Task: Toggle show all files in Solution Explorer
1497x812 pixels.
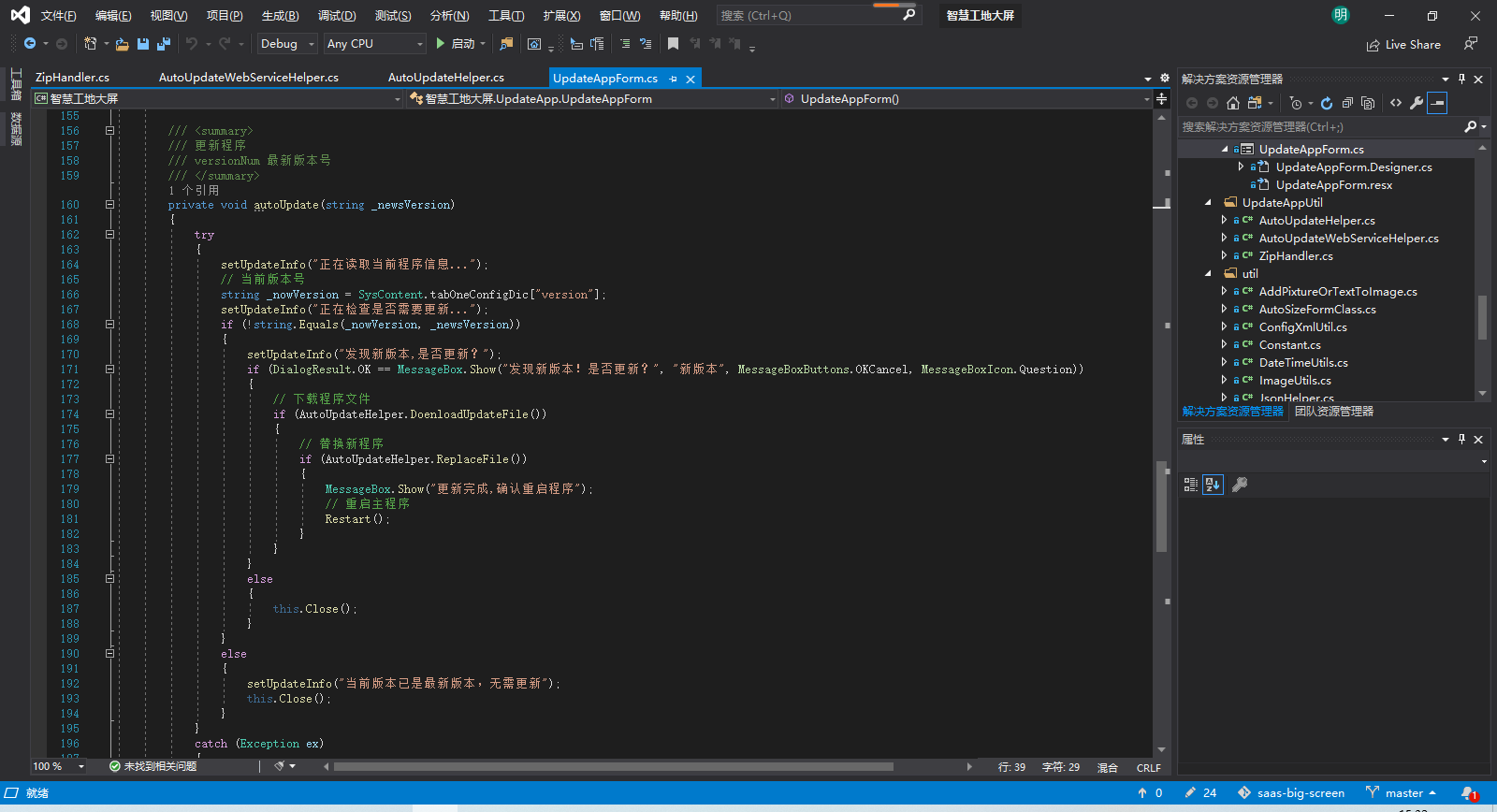Action: point(1368,103)
